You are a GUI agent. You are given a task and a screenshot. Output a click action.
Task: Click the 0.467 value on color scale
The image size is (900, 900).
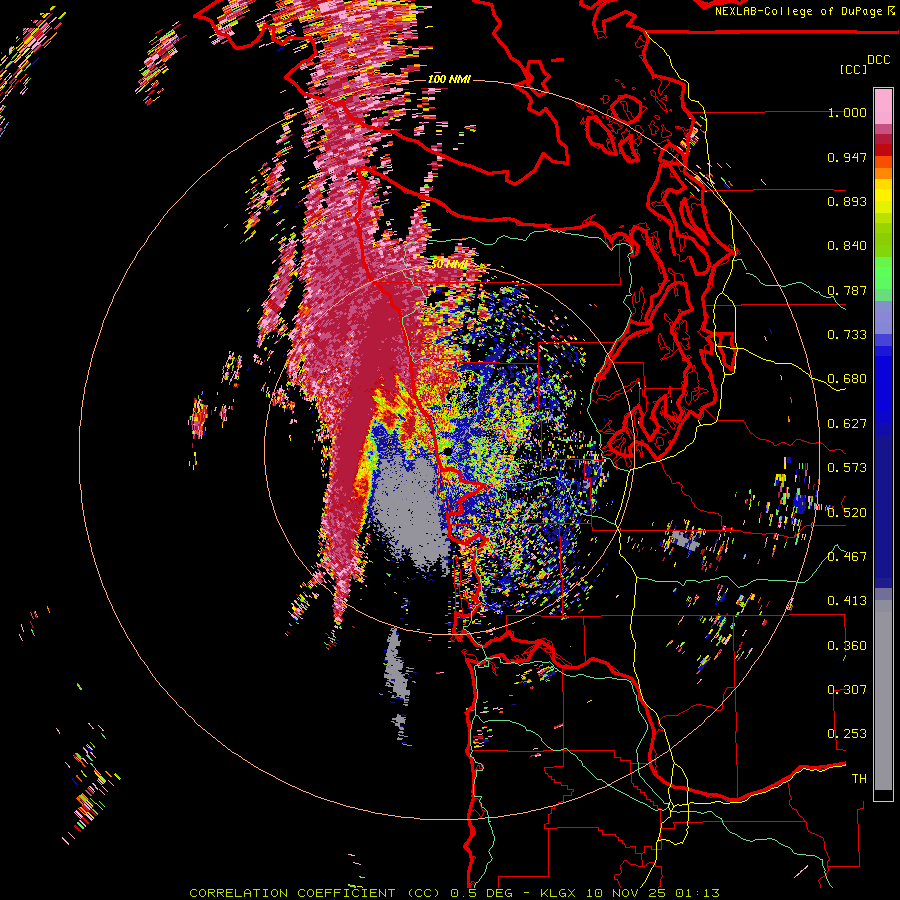click(847, 556)
